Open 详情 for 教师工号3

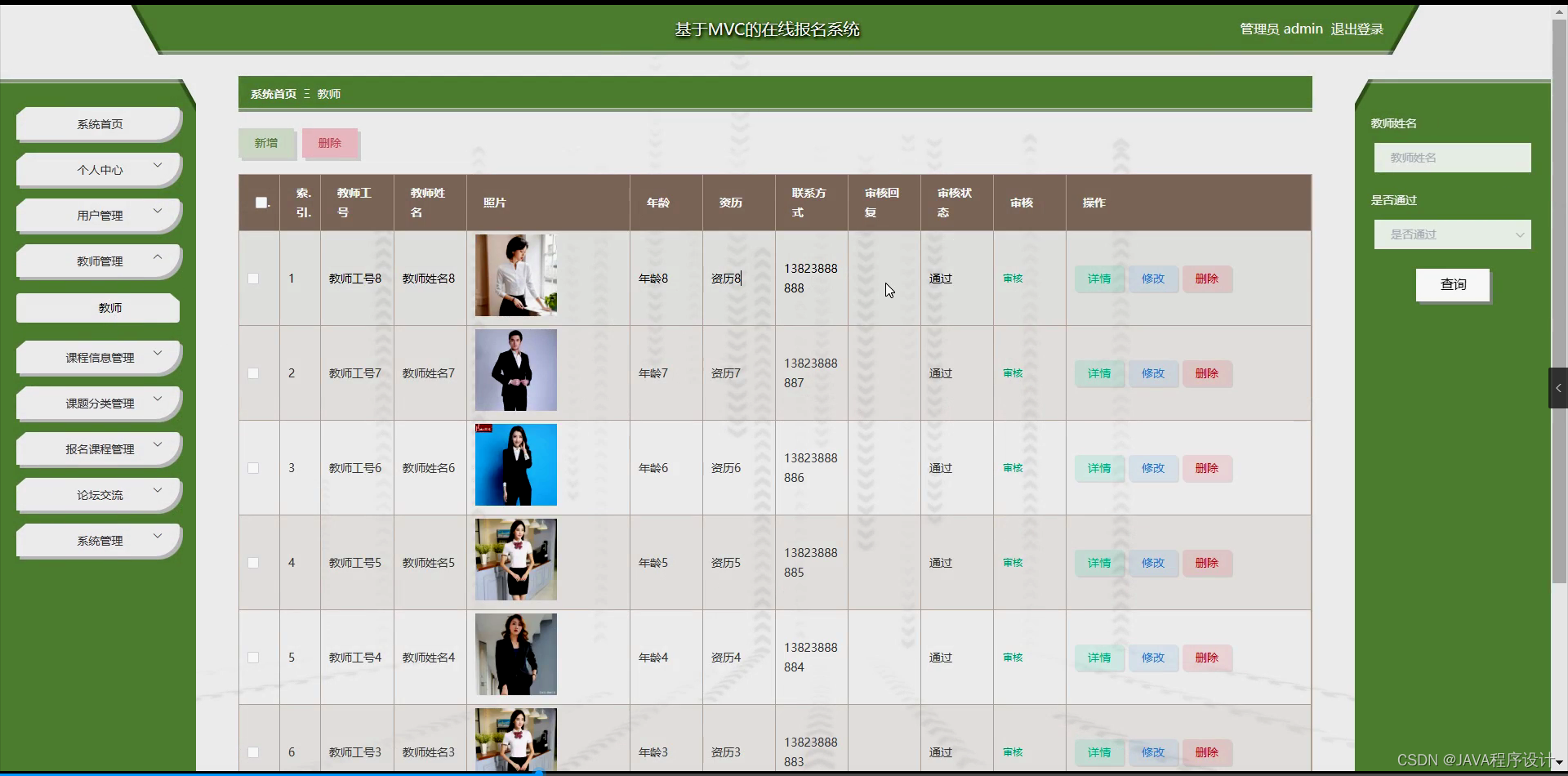coord(1099,752)
